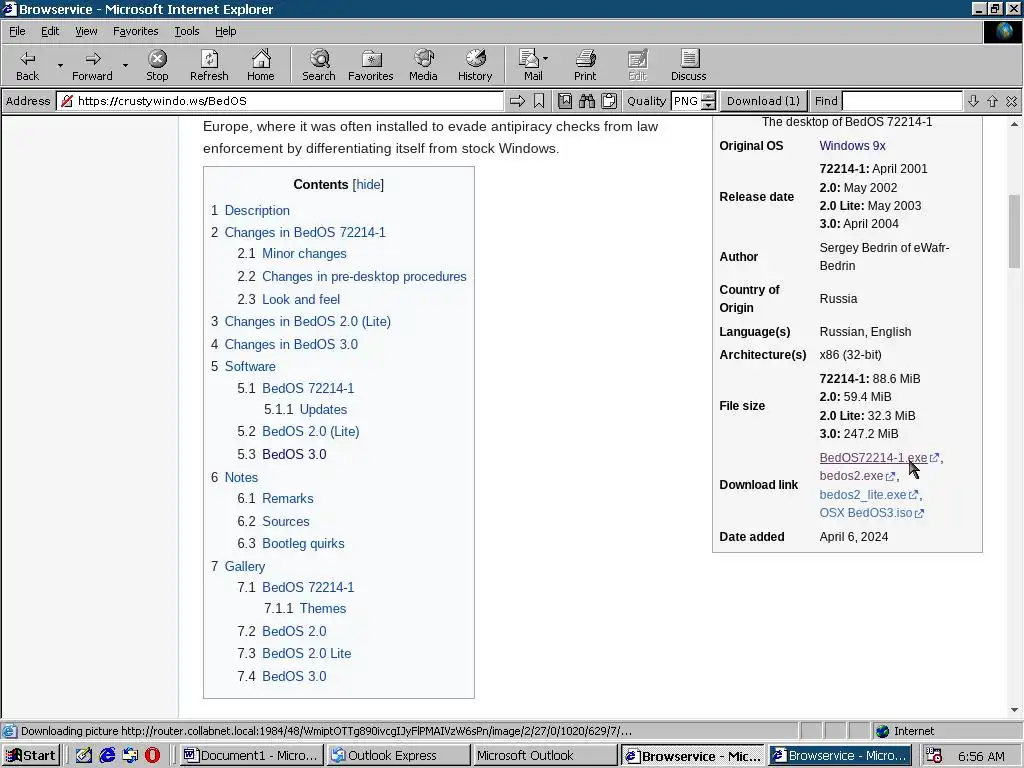Image resolution: width=1024 pixels, height=768 pixels.
Task: Click inside the Address bar field
Action: (x=281, y=101)
